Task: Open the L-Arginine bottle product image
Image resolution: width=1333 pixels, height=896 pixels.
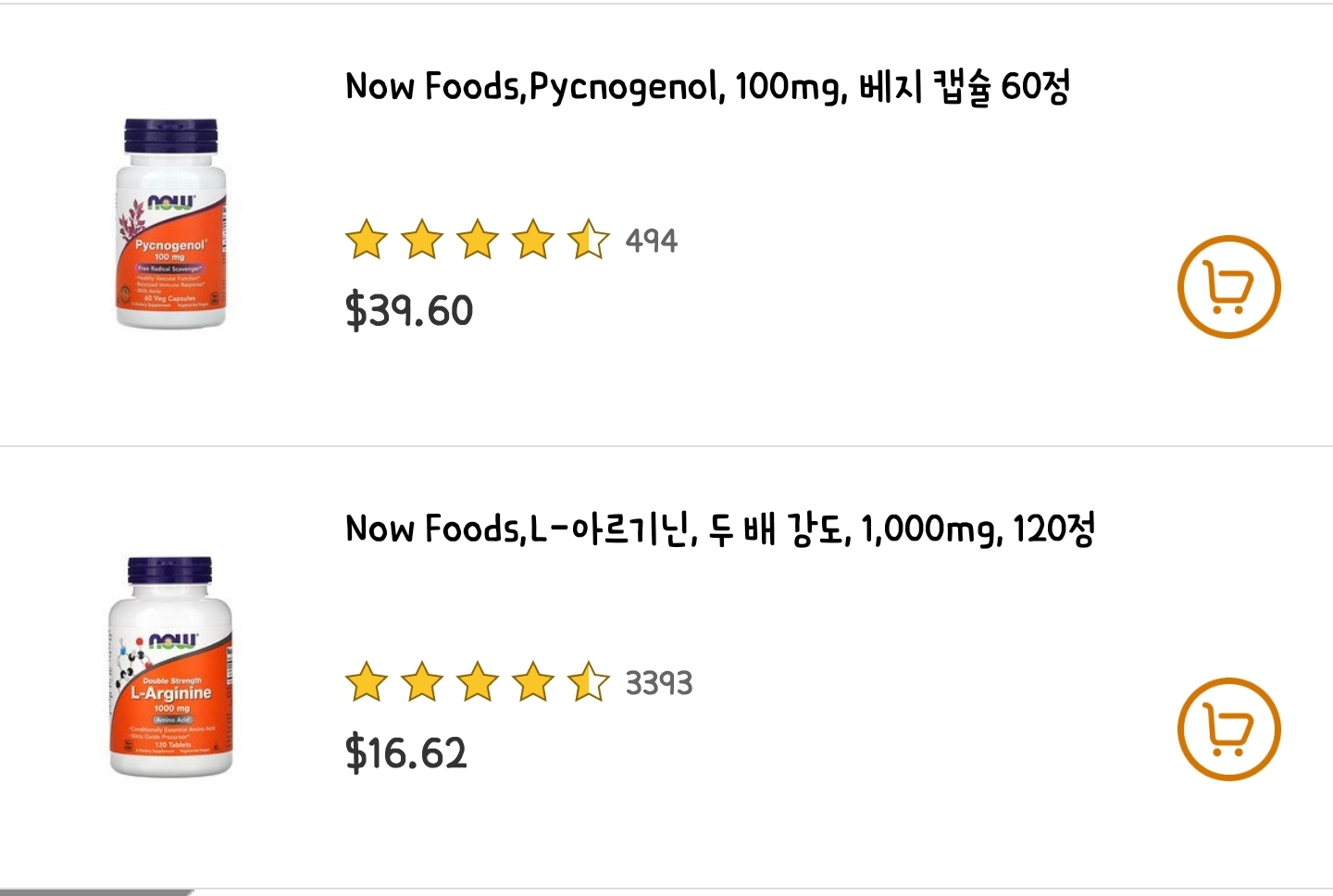Action: tap(171, 666)
